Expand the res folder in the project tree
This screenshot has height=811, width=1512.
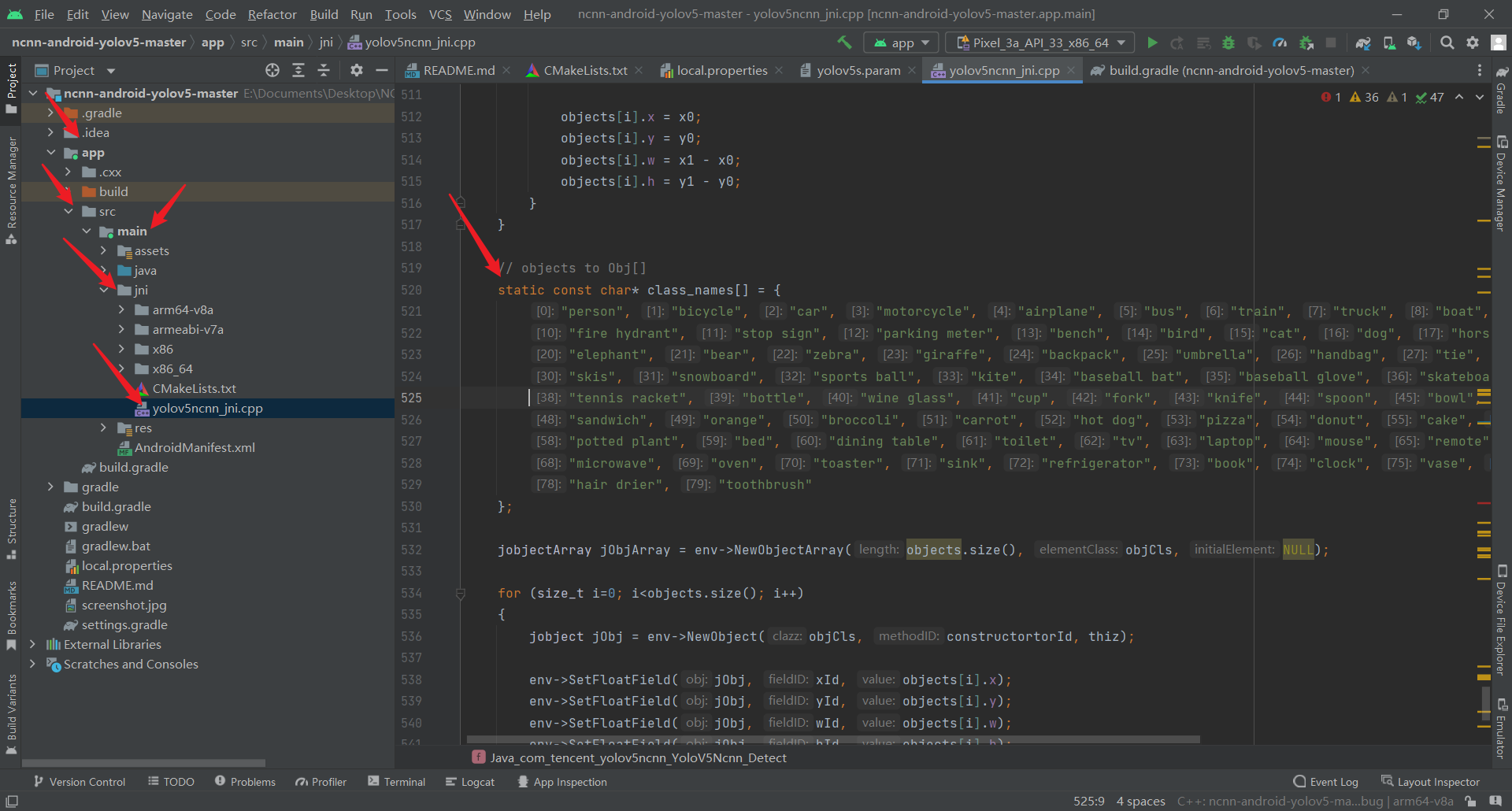103,428
